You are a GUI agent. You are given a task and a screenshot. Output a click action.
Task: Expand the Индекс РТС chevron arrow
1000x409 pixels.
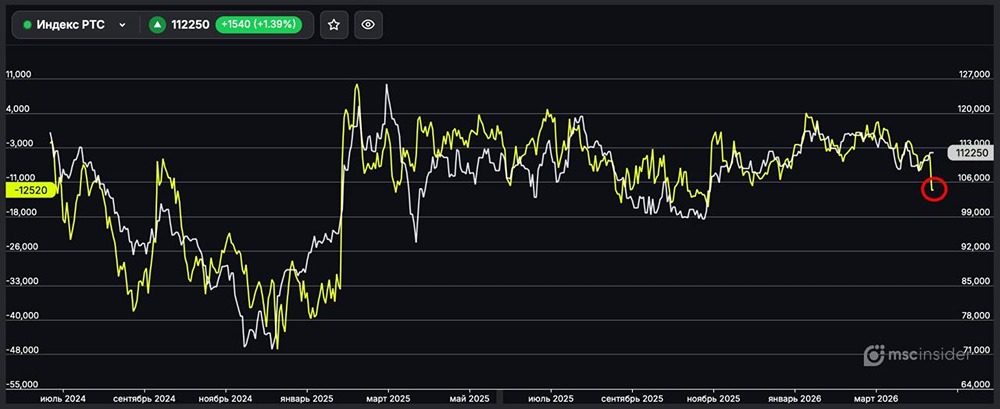click(122, 25)
